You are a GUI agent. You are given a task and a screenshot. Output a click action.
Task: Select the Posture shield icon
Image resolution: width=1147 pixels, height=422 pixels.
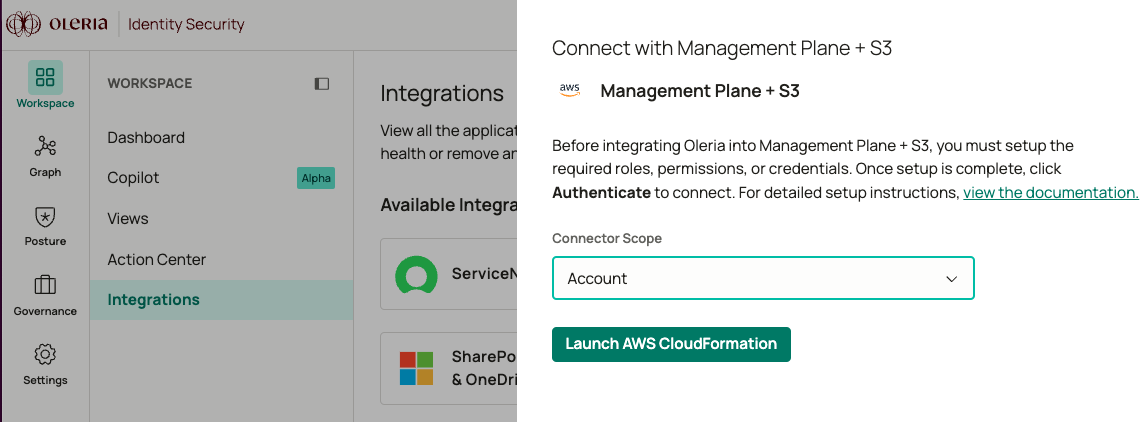45,216
